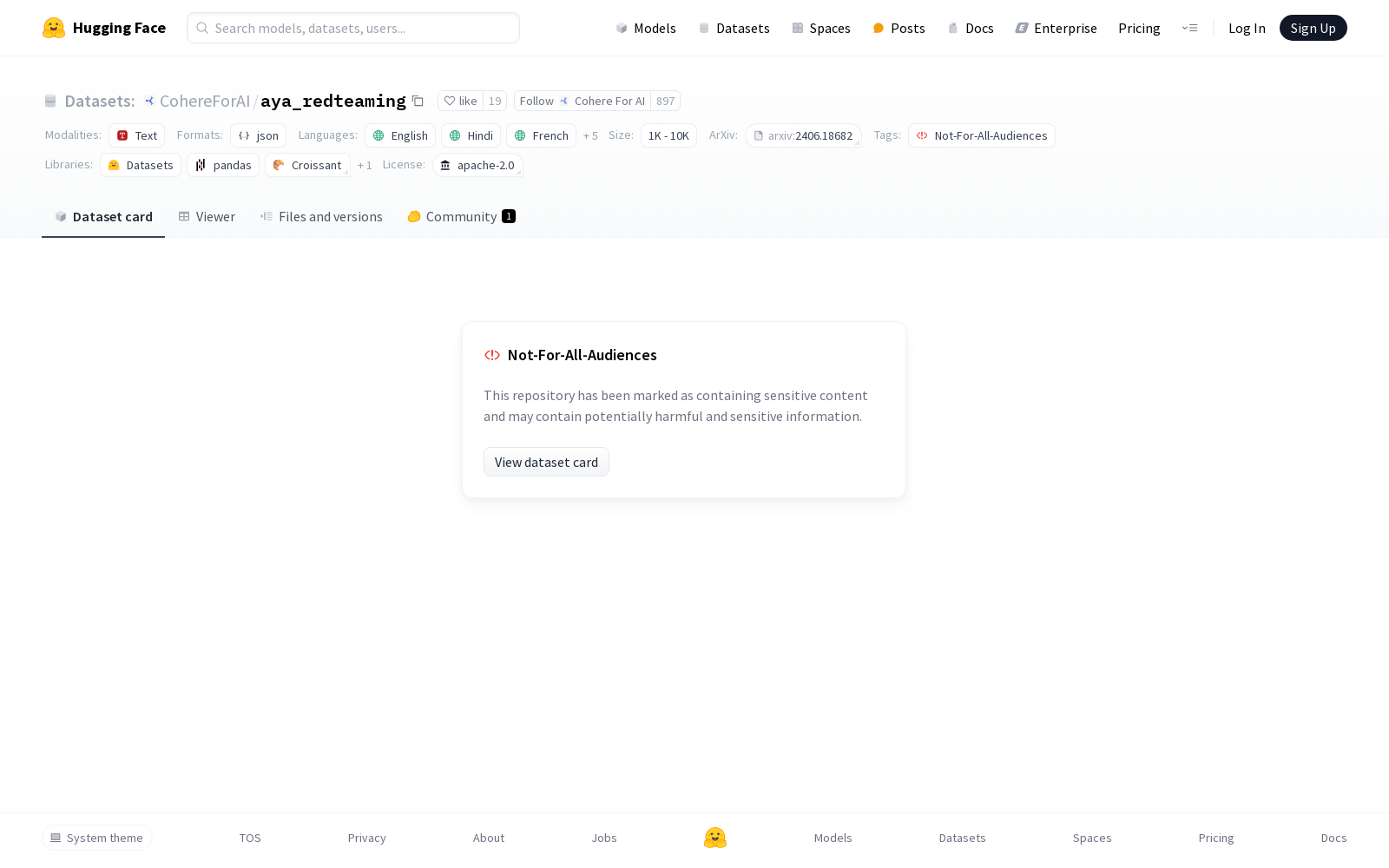Open the System theme switcher
Image resolution: width=1389 pixels, height=868 pixels.
point(97,838)
